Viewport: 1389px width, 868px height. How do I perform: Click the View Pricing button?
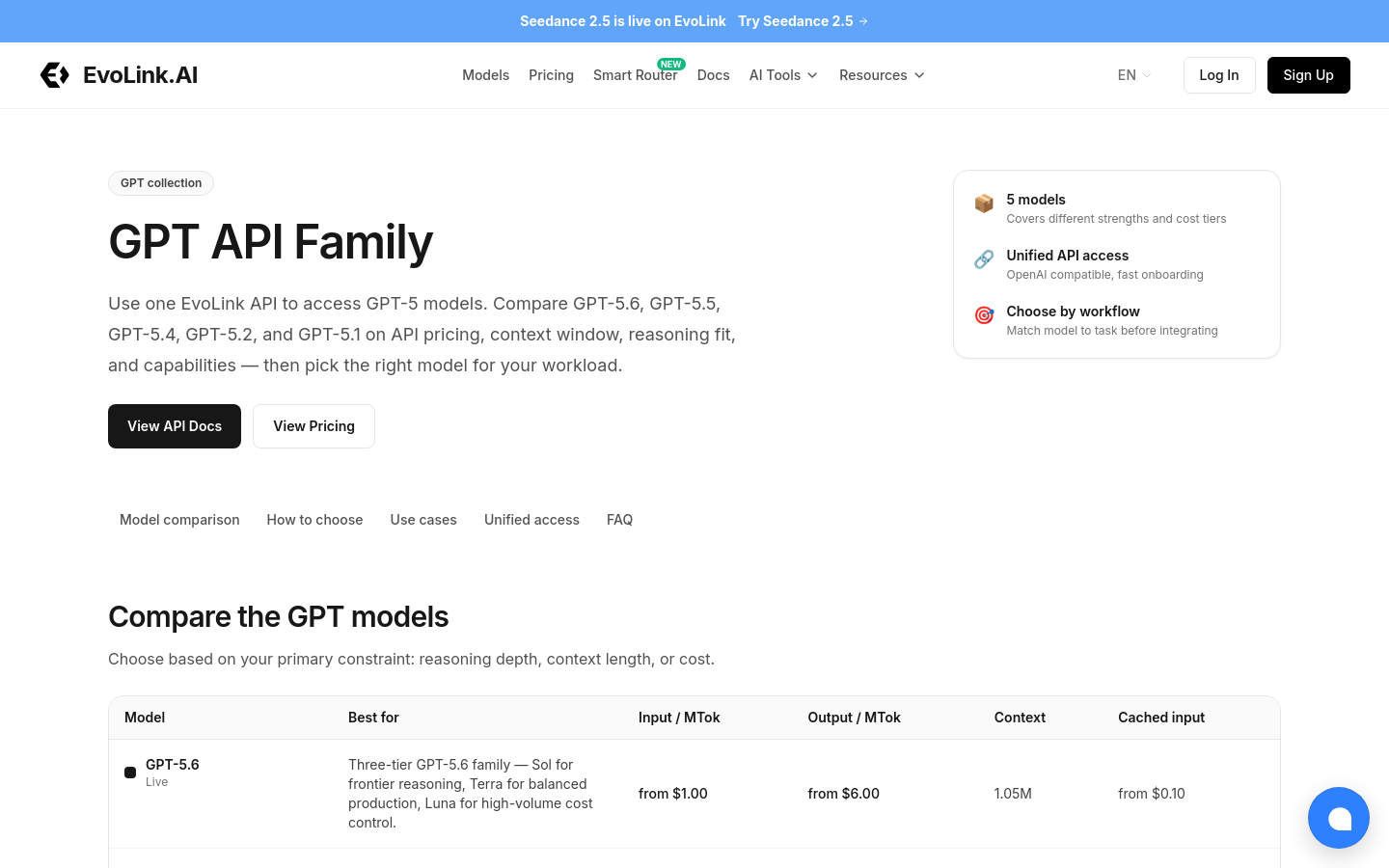tap(313, 426)
